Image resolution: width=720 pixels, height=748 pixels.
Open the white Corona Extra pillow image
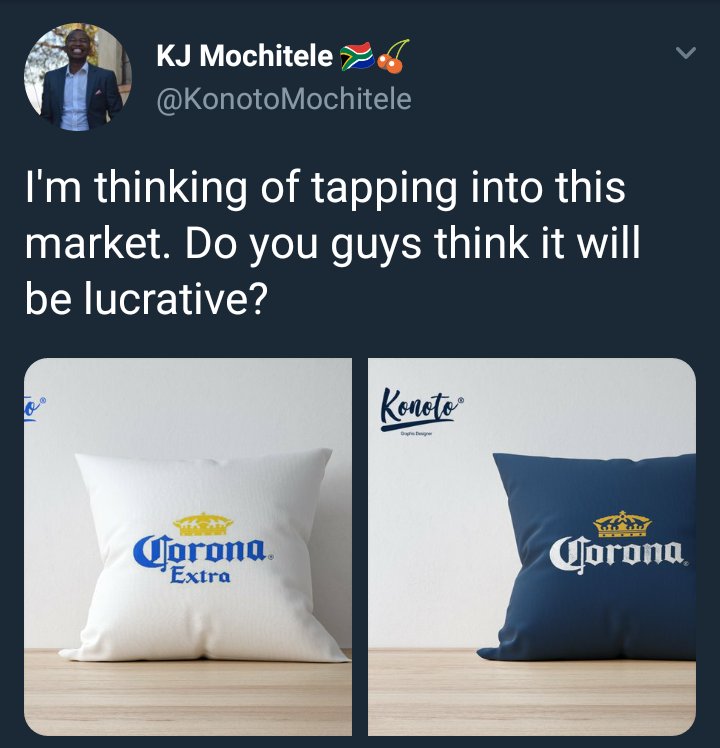pyautogui.click(x=188, y=547)
